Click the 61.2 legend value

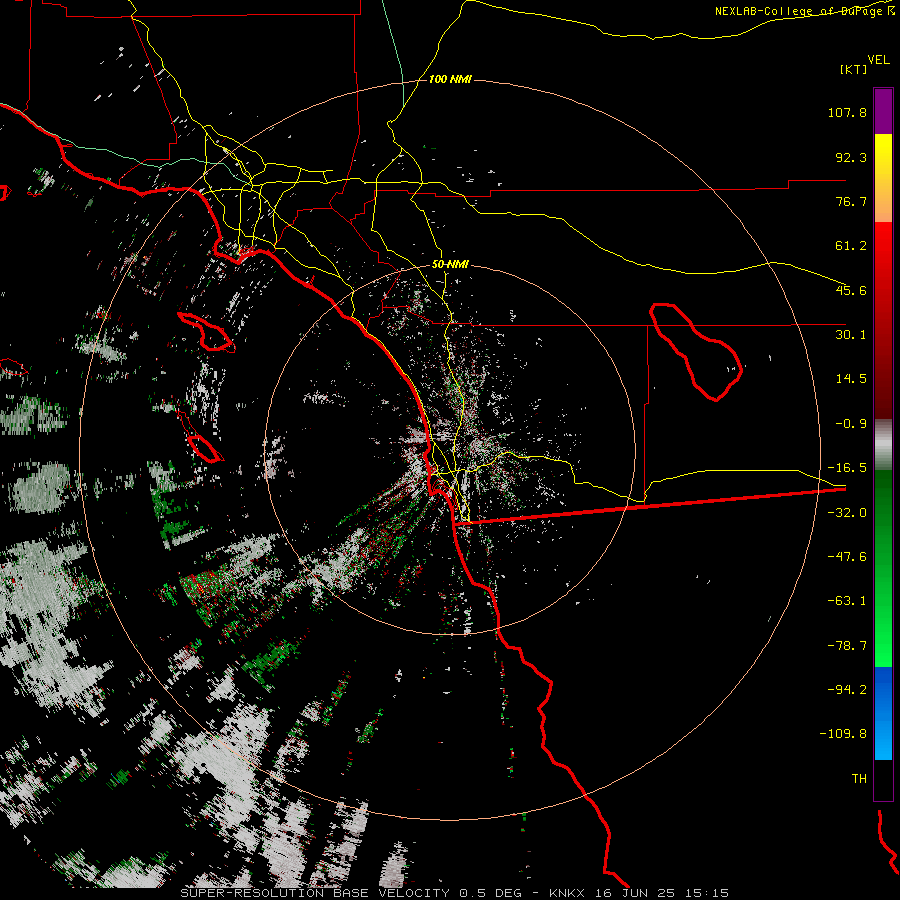point(851,246)
